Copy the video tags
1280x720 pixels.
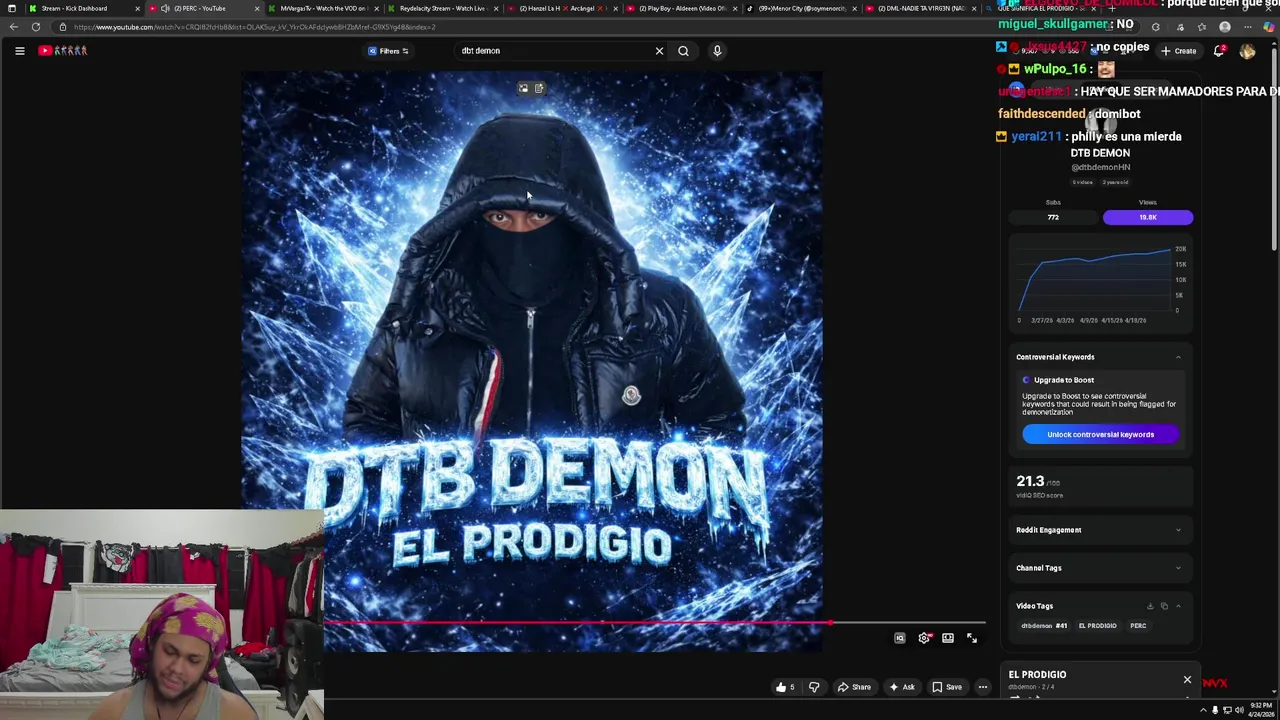tap(1164, 606)
